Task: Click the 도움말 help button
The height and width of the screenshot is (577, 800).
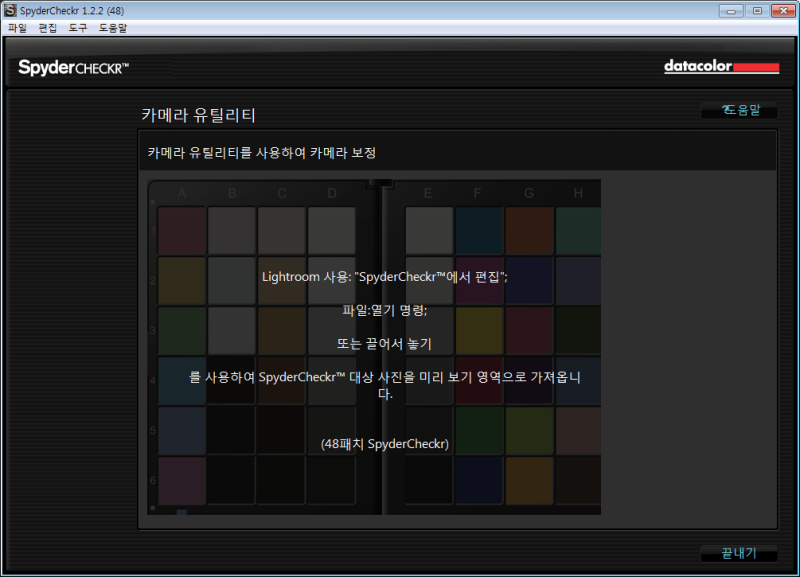Action: click(x=739, y=112)
